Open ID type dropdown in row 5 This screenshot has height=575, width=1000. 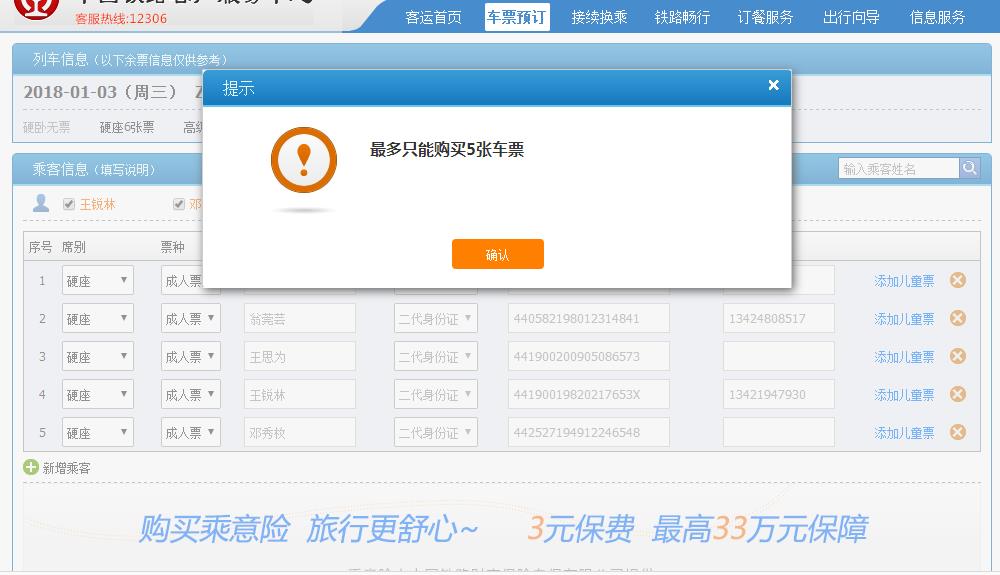coord(436,432)
